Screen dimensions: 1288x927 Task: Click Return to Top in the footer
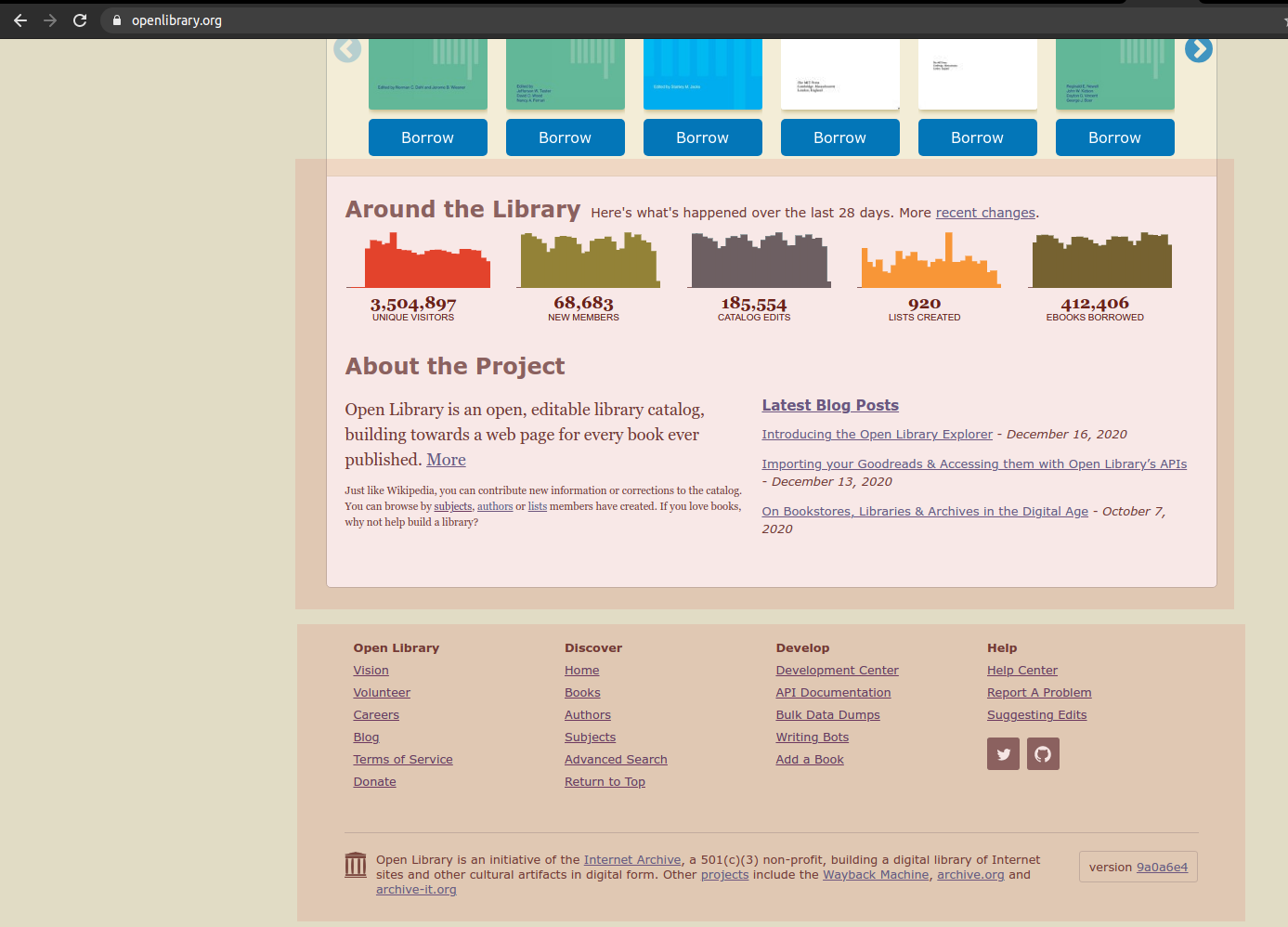(605, 781)
